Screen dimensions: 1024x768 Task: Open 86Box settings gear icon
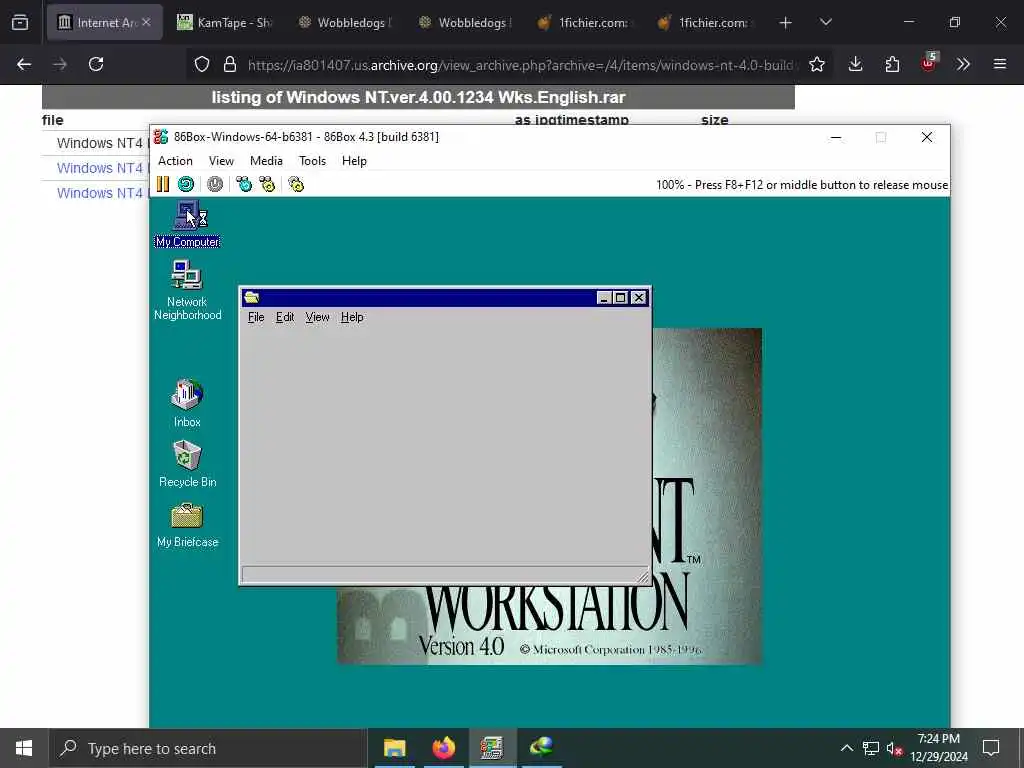coord(296,185)
